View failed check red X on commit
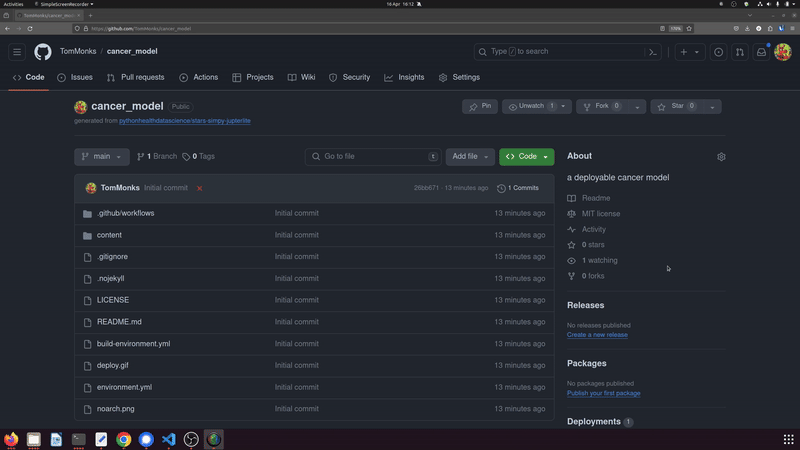The height and width of the screenshot is (450, 800). (x=199, y=188)
